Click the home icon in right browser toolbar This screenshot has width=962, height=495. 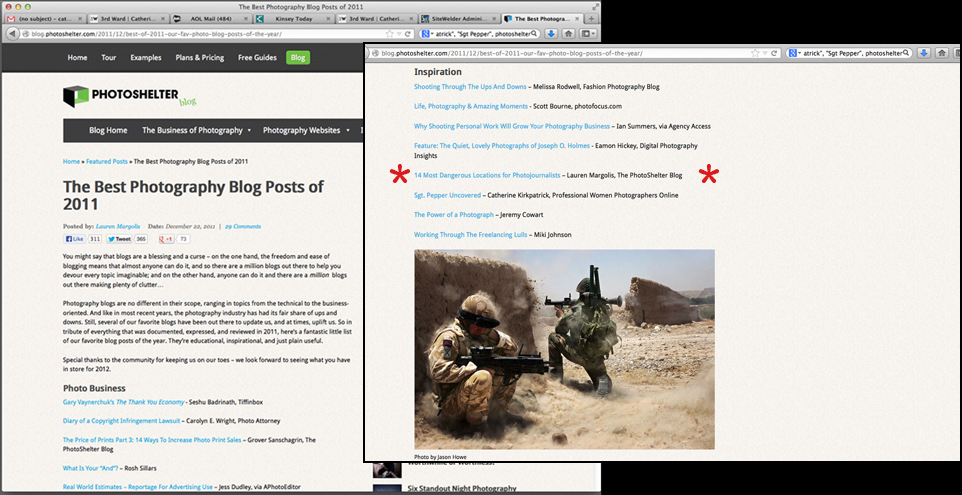(x=945, y=53)
